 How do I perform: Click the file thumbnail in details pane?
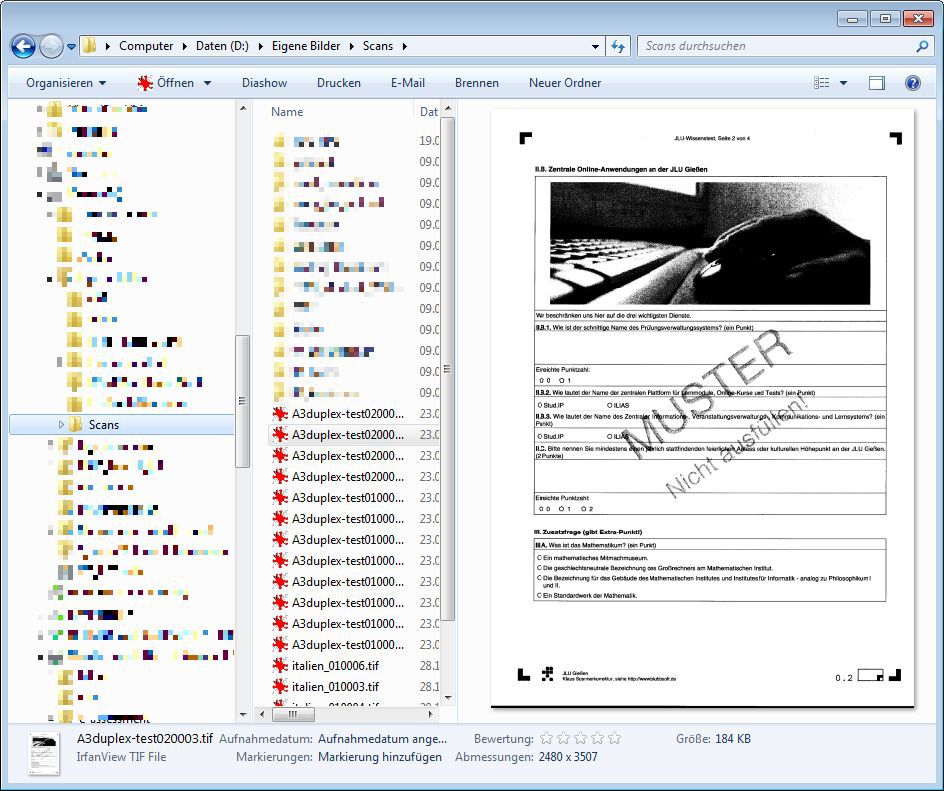pyautogui.click(x=44, y=749)
